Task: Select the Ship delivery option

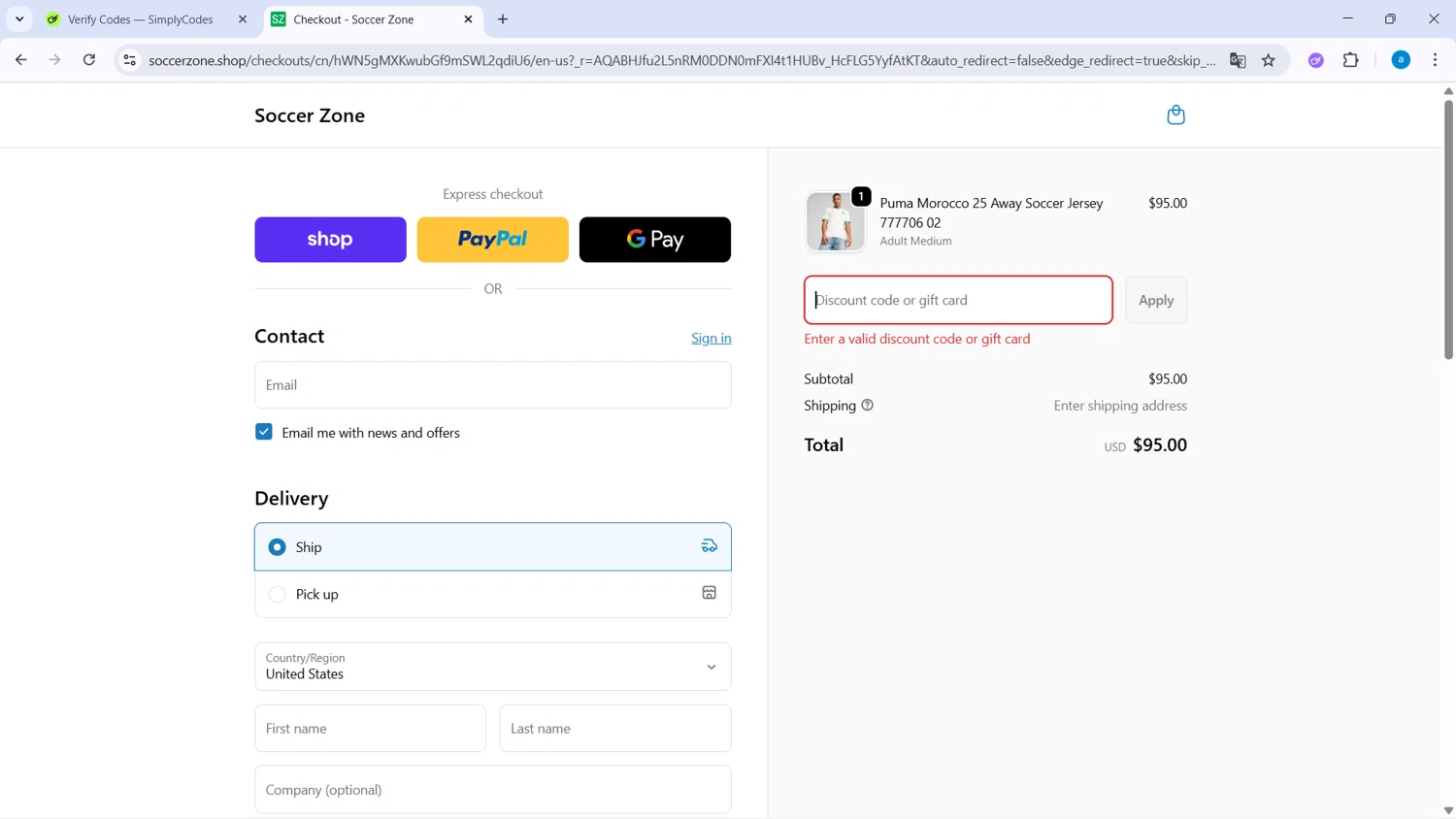Action: [493, 547]
